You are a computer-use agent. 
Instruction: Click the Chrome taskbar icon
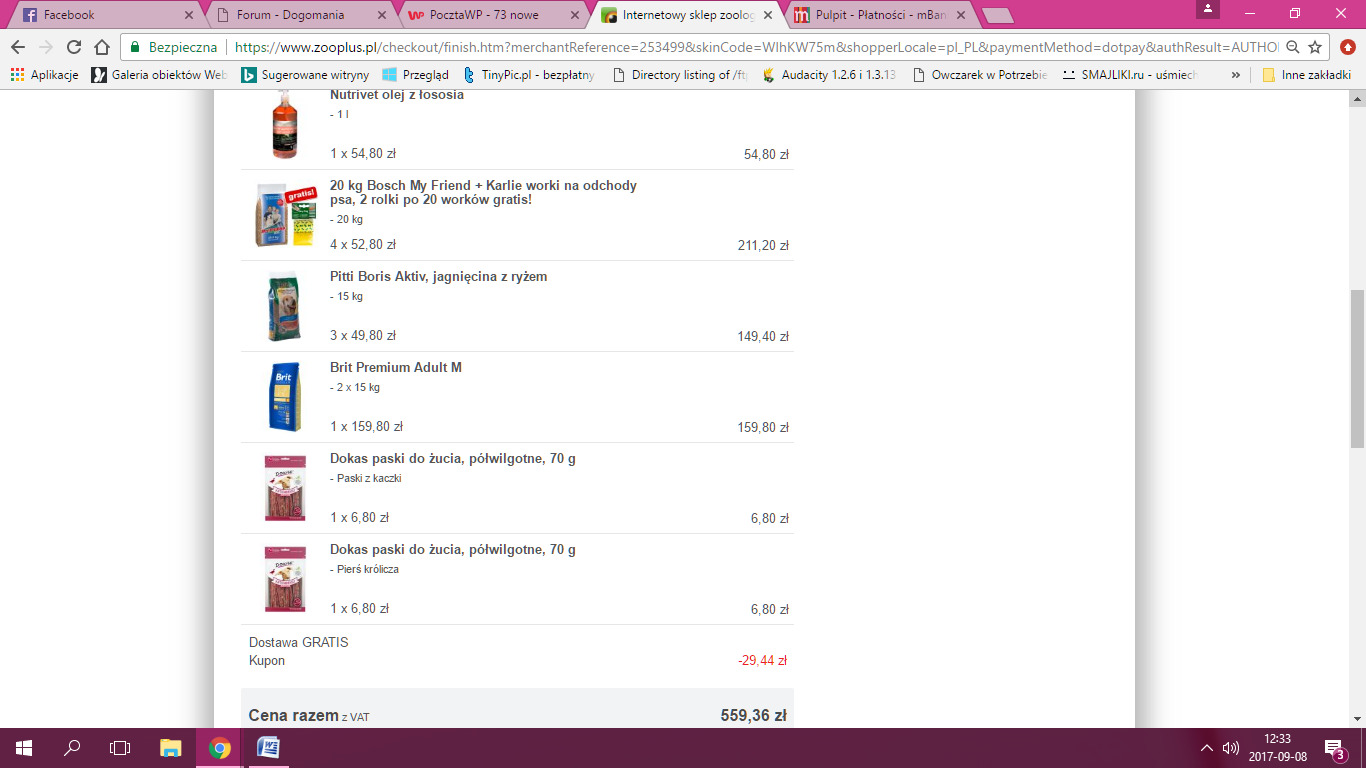tap(219, 748)
